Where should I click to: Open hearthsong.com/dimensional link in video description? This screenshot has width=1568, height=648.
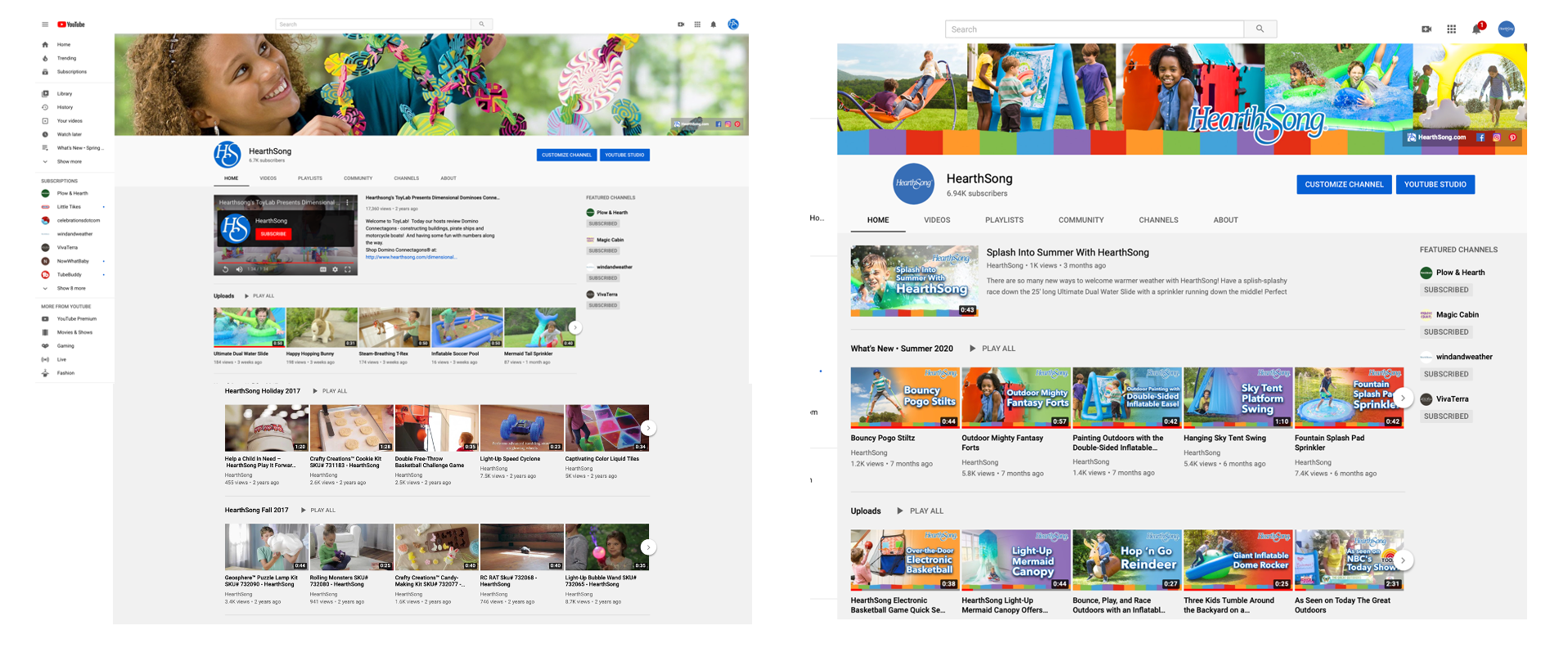pos(411,257)
